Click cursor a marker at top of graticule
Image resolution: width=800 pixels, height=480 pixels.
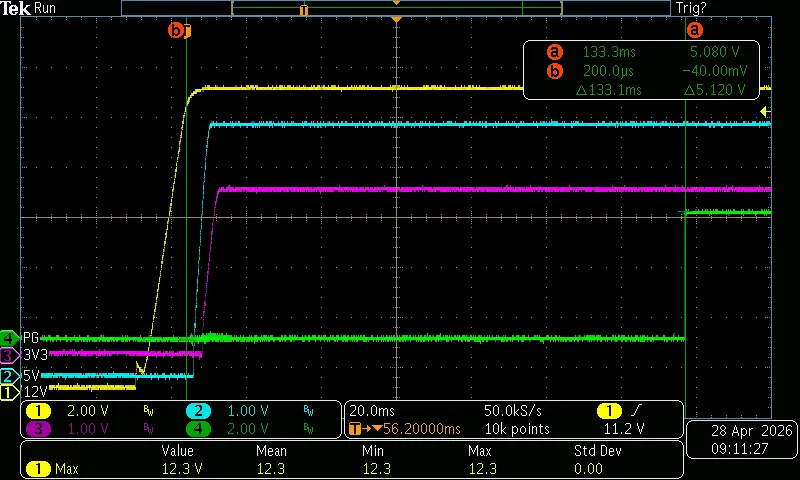pos(694,30)
